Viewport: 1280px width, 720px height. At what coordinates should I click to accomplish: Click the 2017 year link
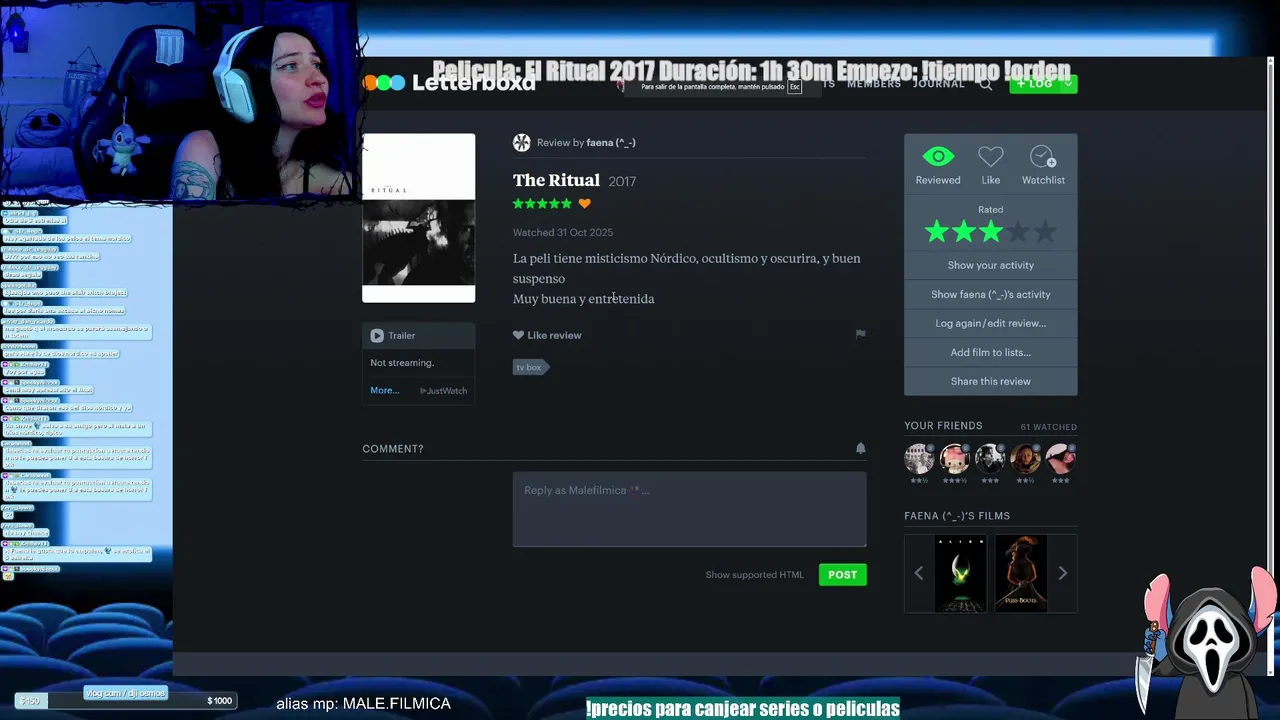point(622,181)
